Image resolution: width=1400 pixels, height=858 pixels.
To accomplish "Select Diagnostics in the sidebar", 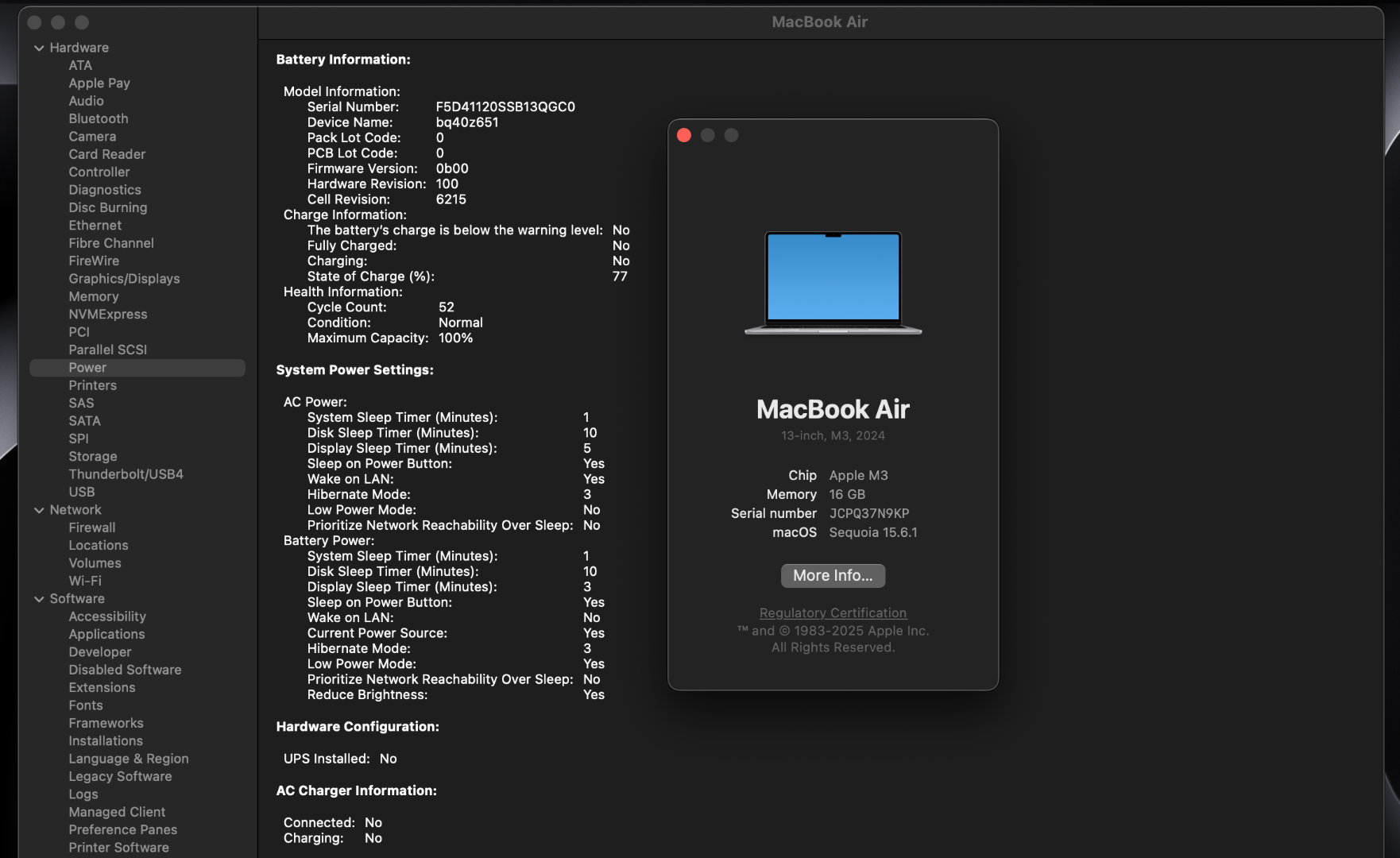I will tap(105, 190).
